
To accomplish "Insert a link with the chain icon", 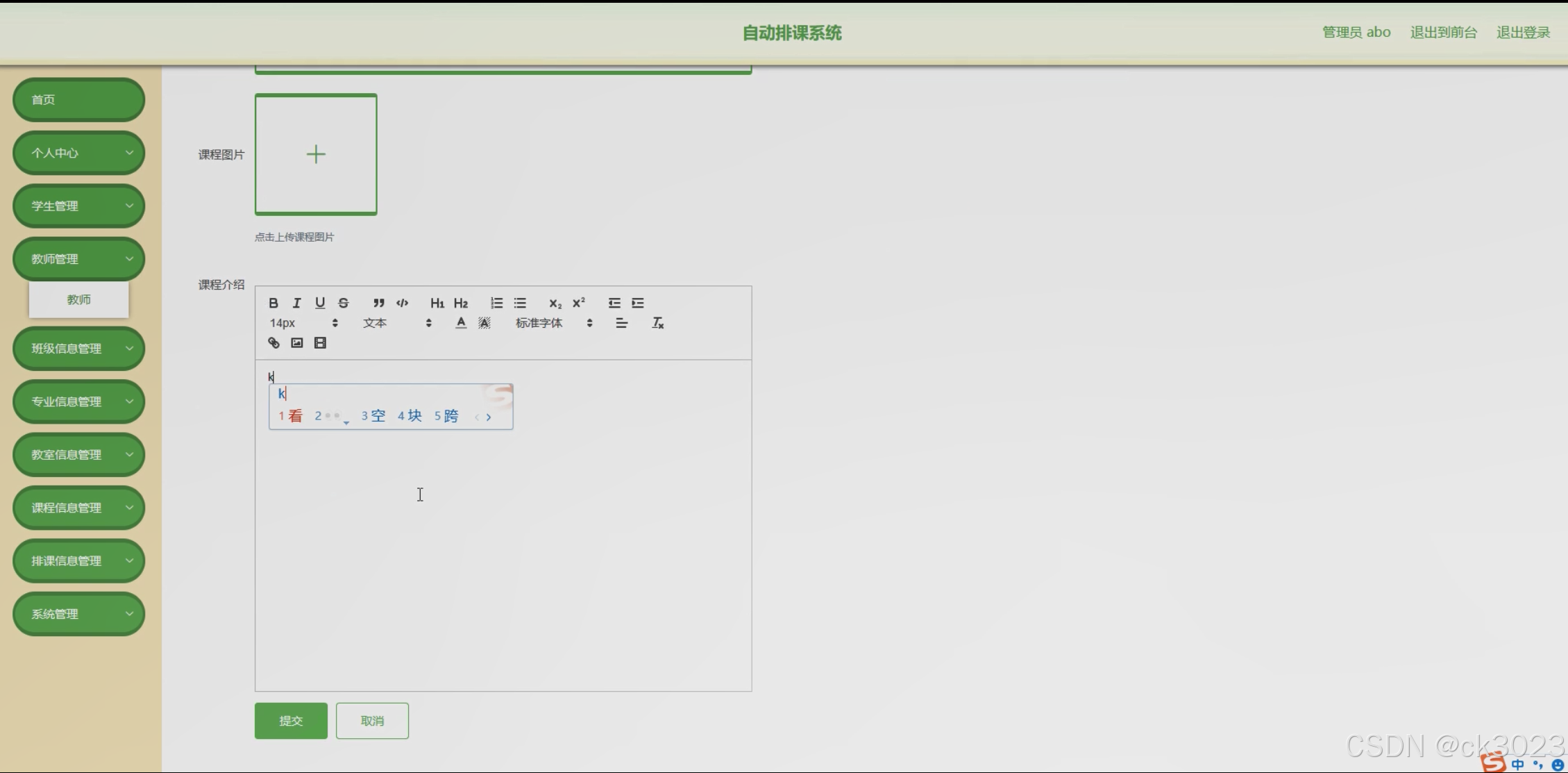I will (x=273, y=343).
